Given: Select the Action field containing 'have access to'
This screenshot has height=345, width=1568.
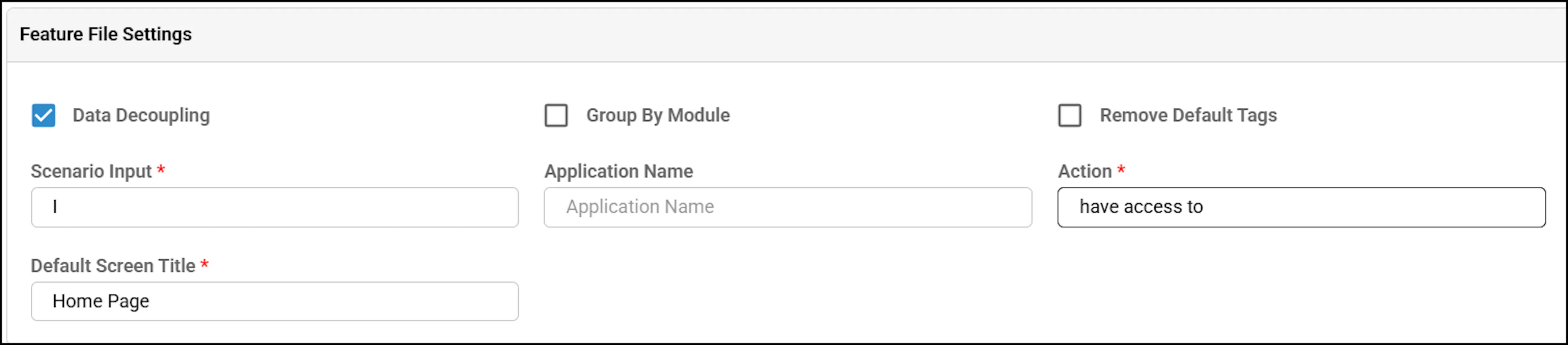Looking at the screenshot, I should [1301, 207].
